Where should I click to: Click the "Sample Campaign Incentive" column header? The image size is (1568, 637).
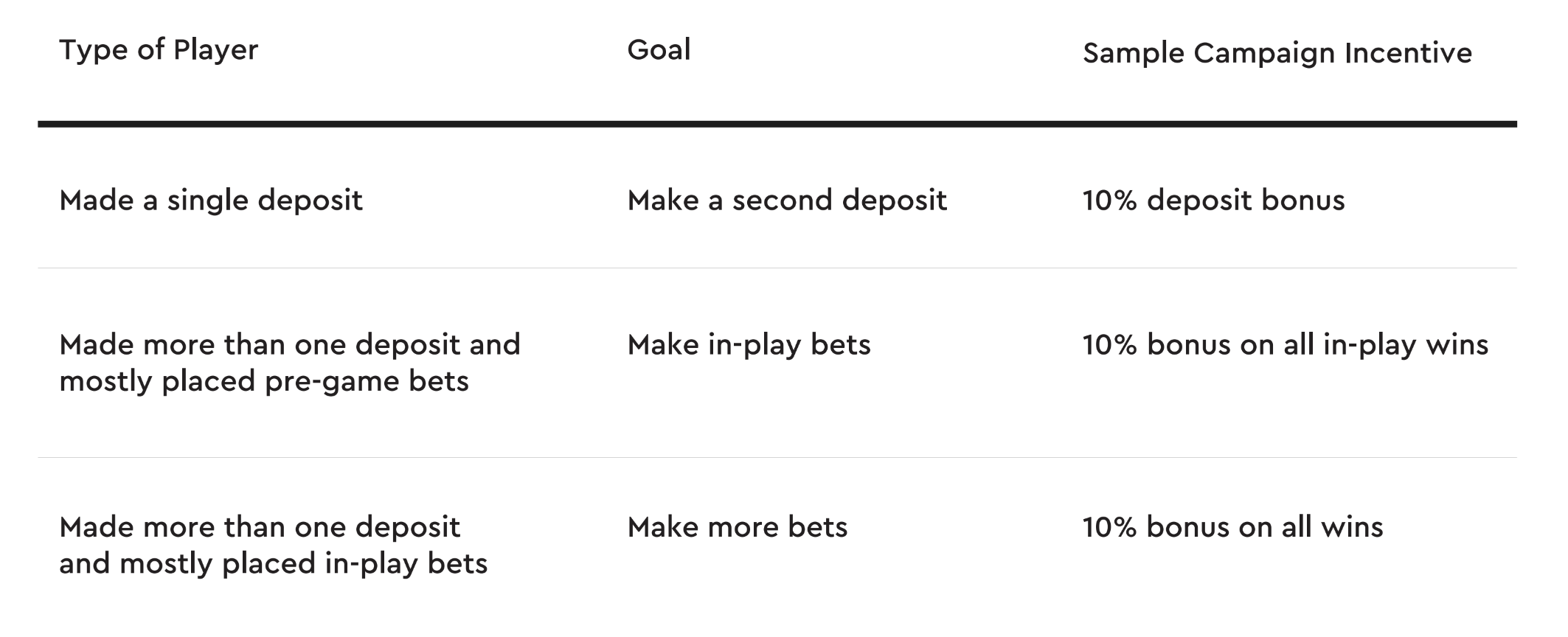(x=1277, y=54)
